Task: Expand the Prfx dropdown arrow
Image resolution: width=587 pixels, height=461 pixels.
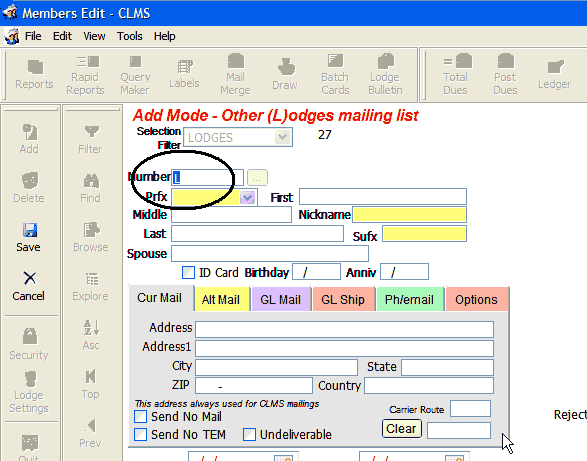Action: point(247,197)
